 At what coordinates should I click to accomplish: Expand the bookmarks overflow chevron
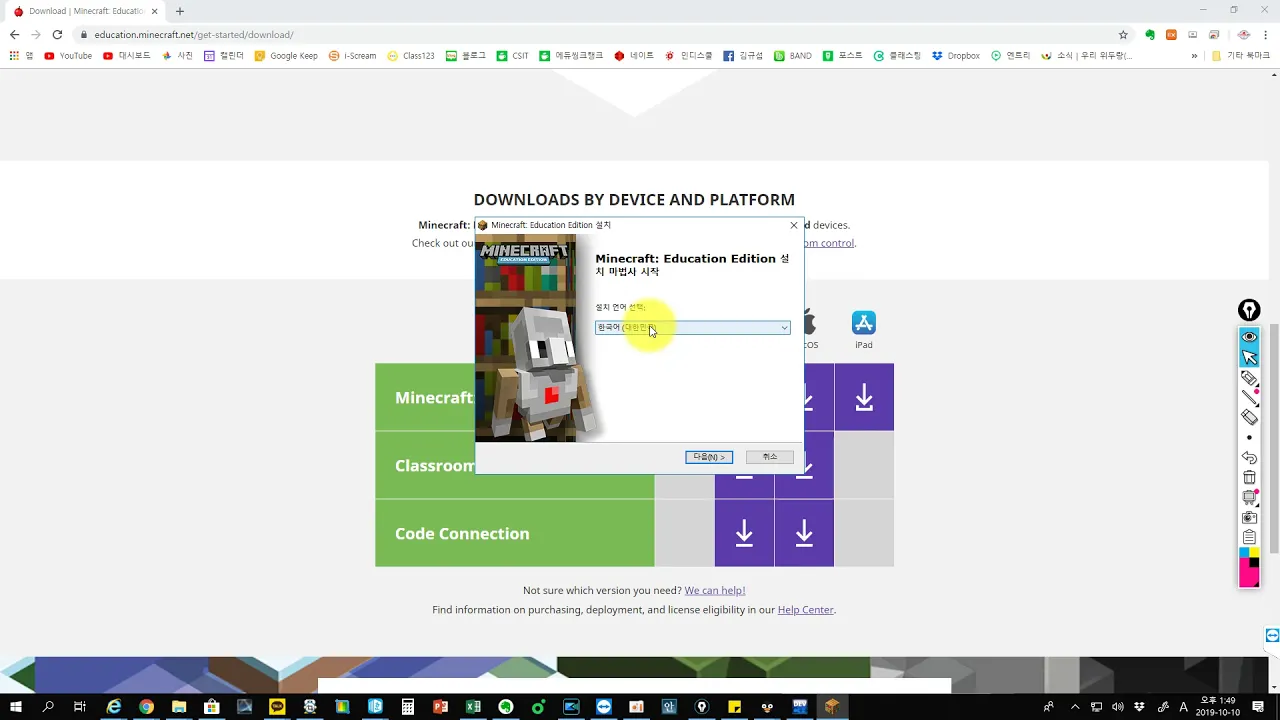pos(1194,56)
